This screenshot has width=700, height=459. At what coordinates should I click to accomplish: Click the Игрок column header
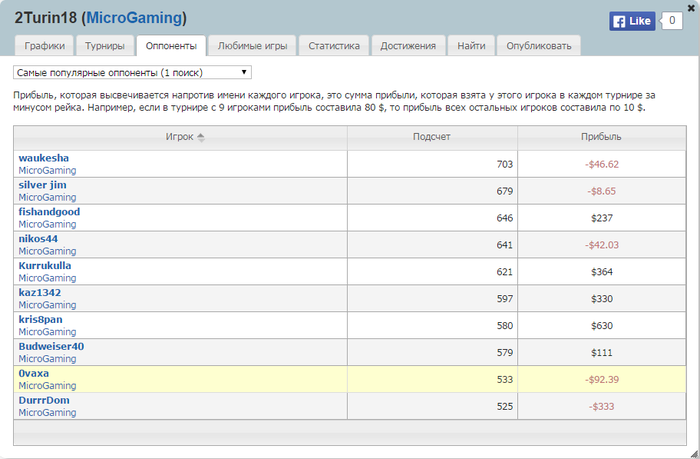[180, 138]
